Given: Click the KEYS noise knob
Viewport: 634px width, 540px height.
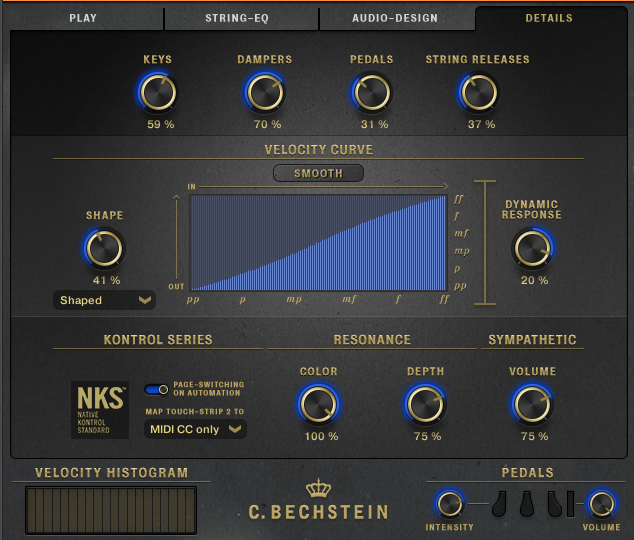Looking at the screenshot, I should pyautogui.click(x=158, y=93).
